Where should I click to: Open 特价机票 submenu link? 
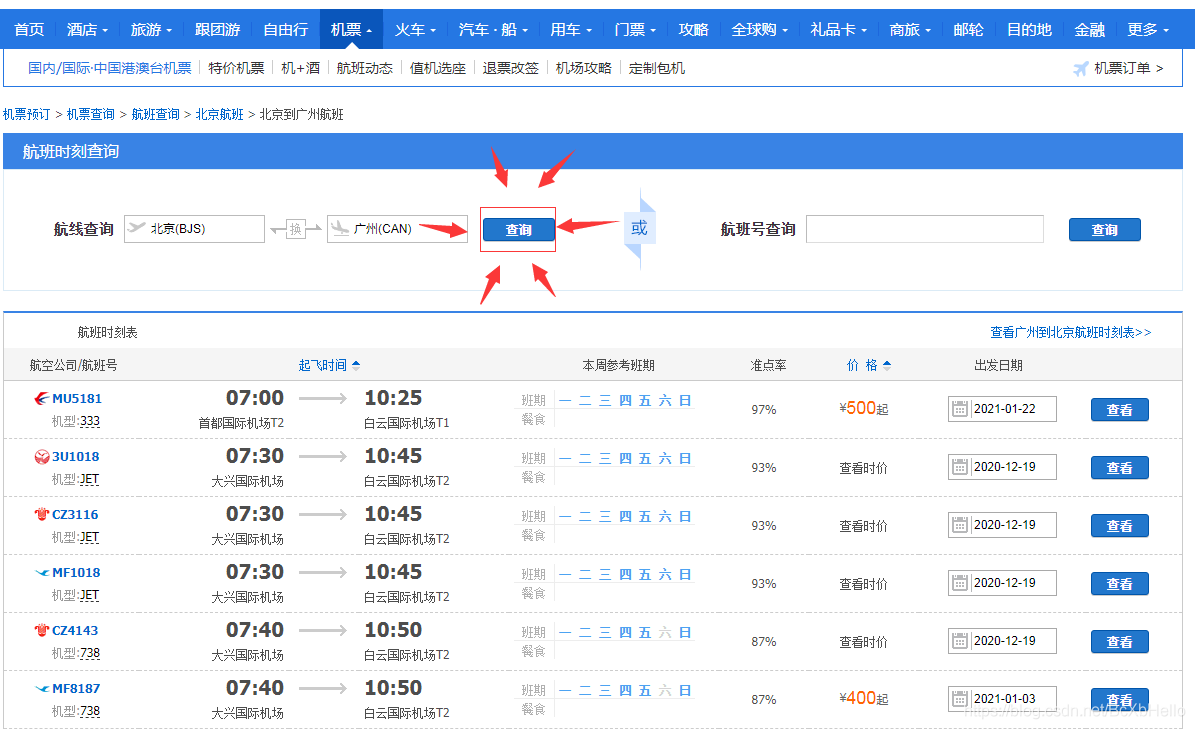point(236,69)
